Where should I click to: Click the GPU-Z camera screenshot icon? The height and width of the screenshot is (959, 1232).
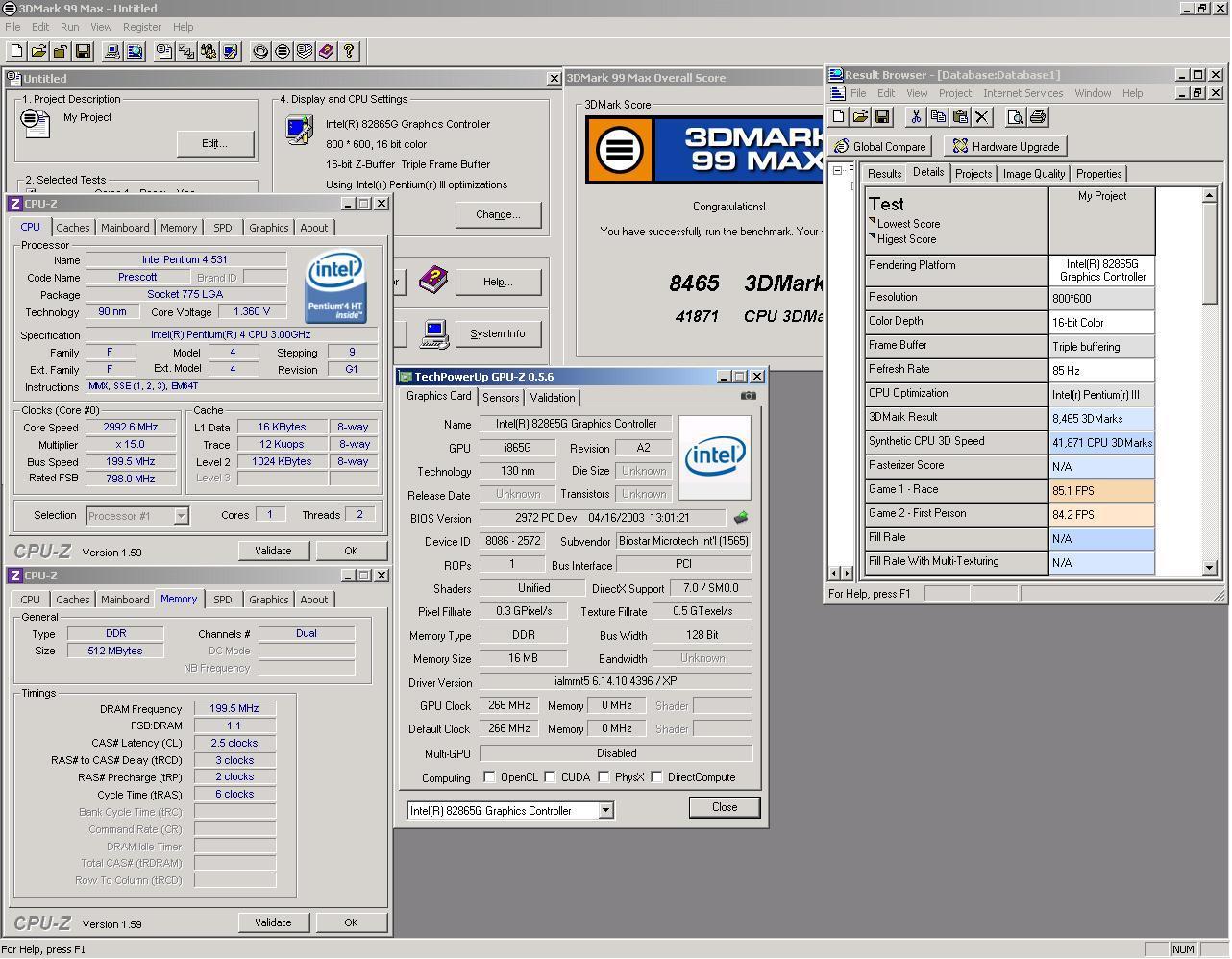click(x=749, y=396)
